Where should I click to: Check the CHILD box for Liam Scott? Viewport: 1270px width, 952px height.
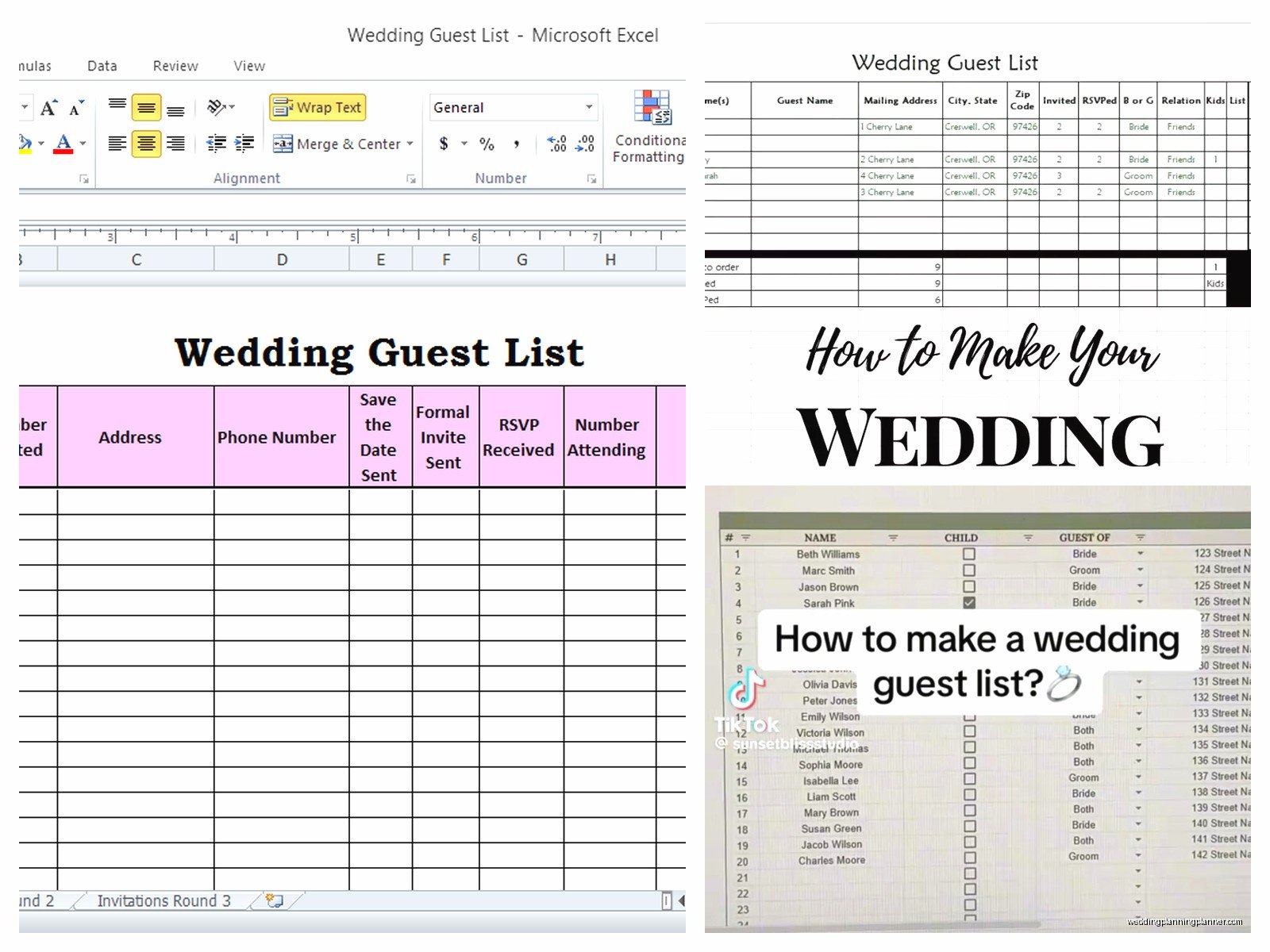(970, 794)
